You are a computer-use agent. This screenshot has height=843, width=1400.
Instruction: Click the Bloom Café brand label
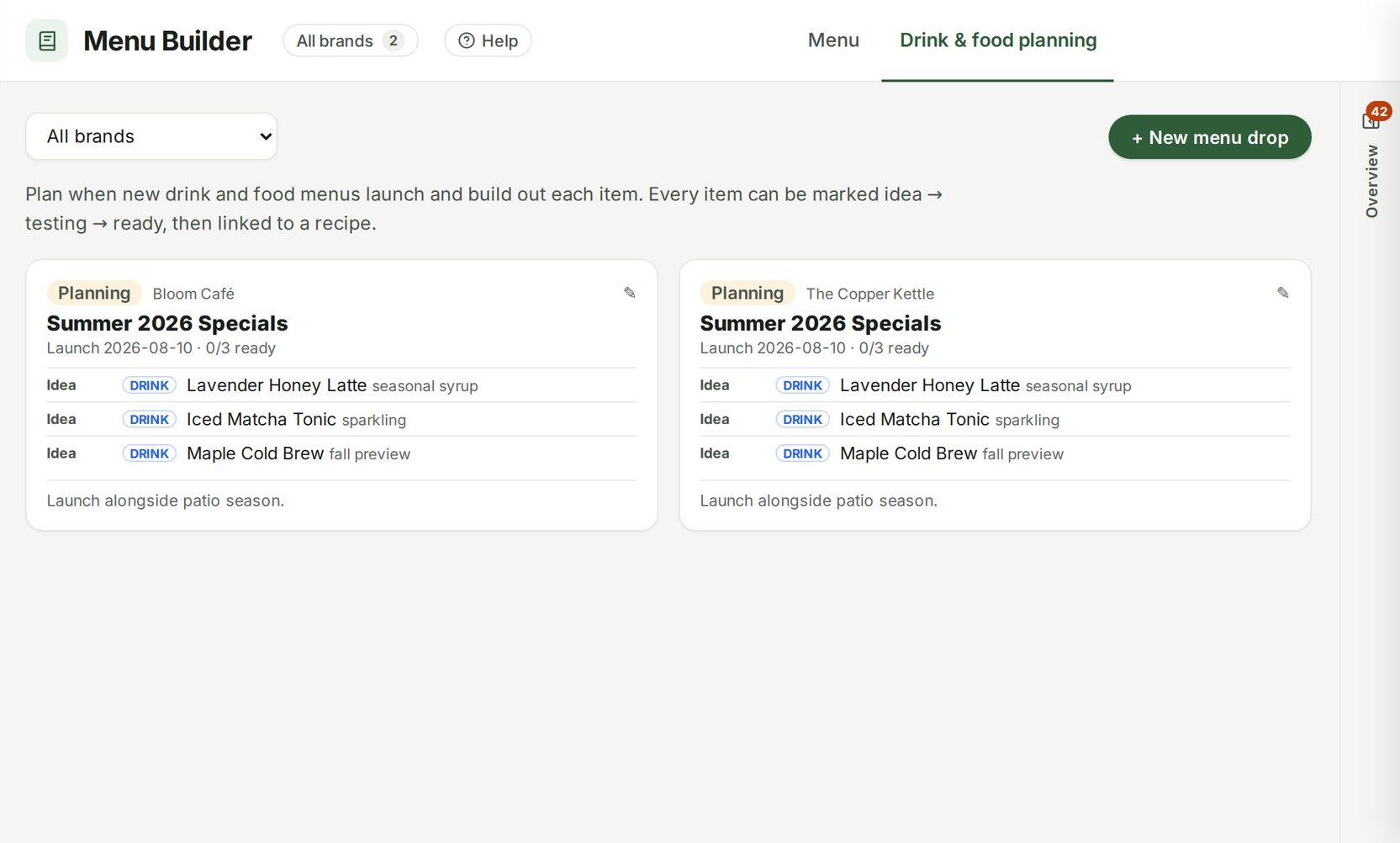tap(193, 294)
